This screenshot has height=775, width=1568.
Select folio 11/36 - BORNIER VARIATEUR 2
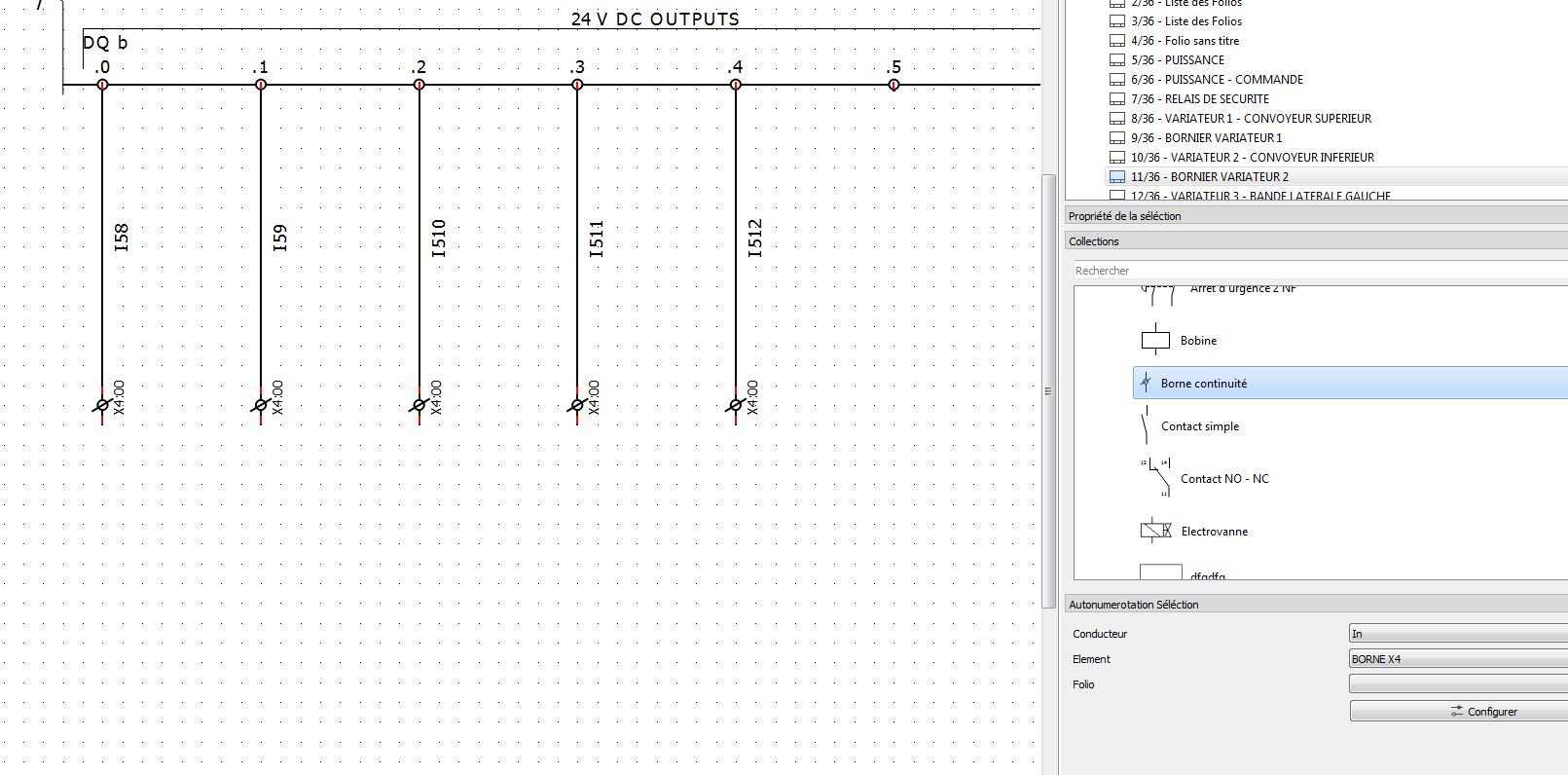(x=1209, y=177)
